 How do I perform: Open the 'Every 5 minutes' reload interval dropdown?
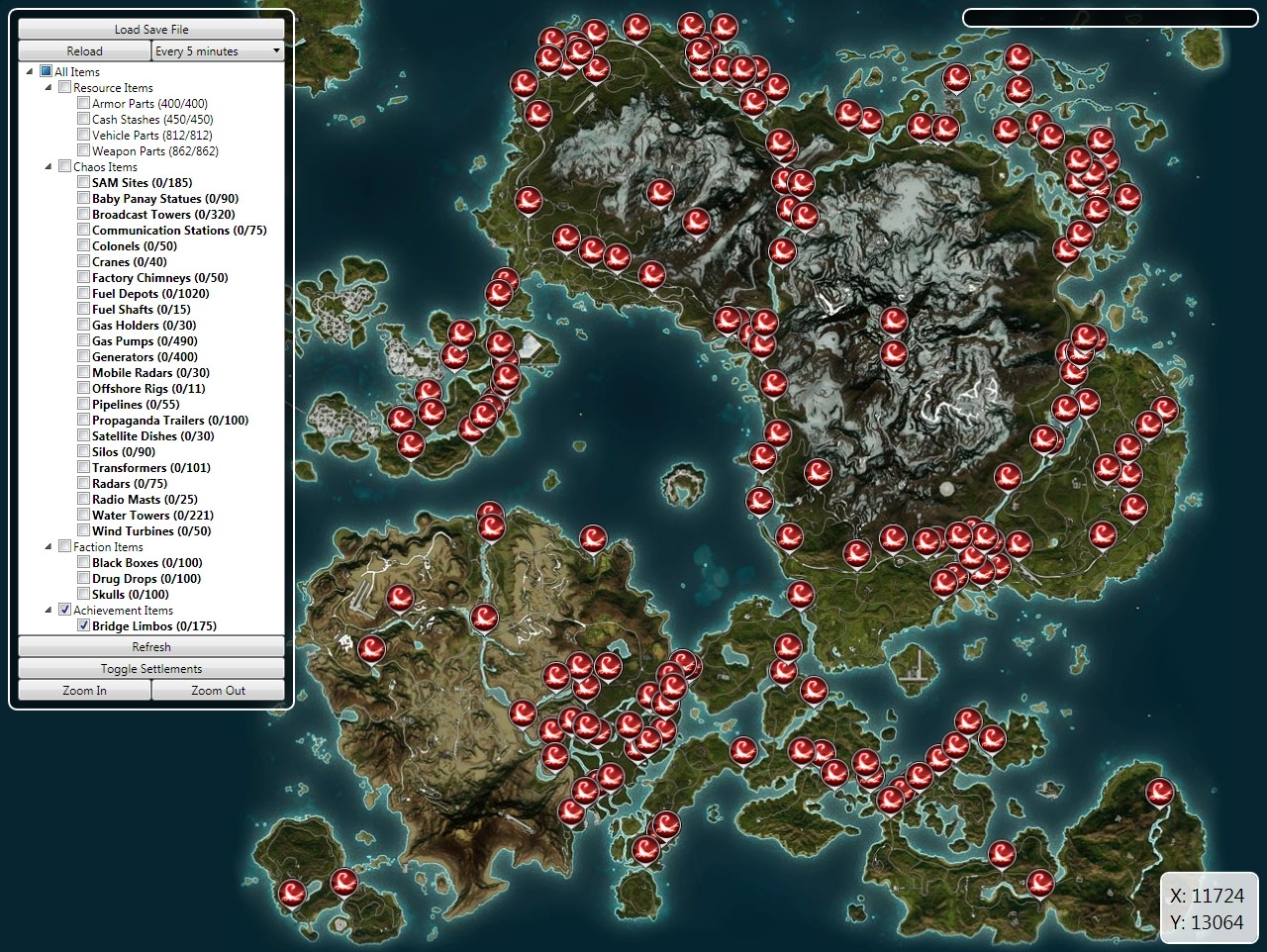pos(218,50)
